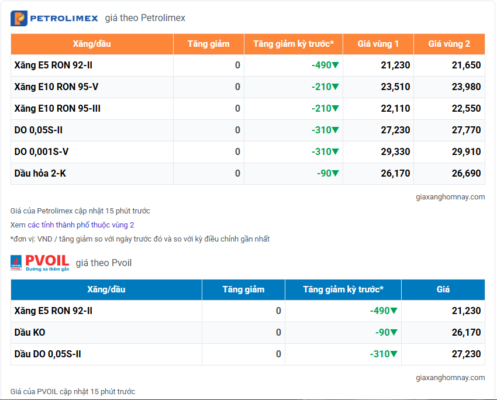Image resolution: width=497 pixels, height=400 pixels.
Task: Click the green down arrow for Dầu hỏa 2-K
Action: 335,174
